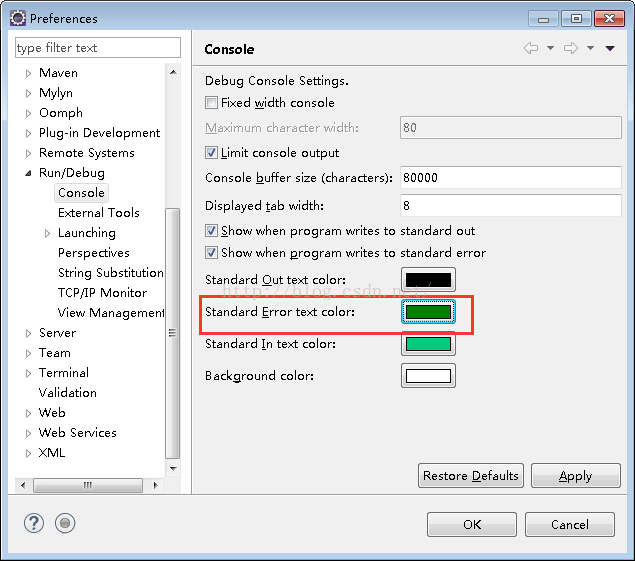Expand the XML tree node

point(28,453)
